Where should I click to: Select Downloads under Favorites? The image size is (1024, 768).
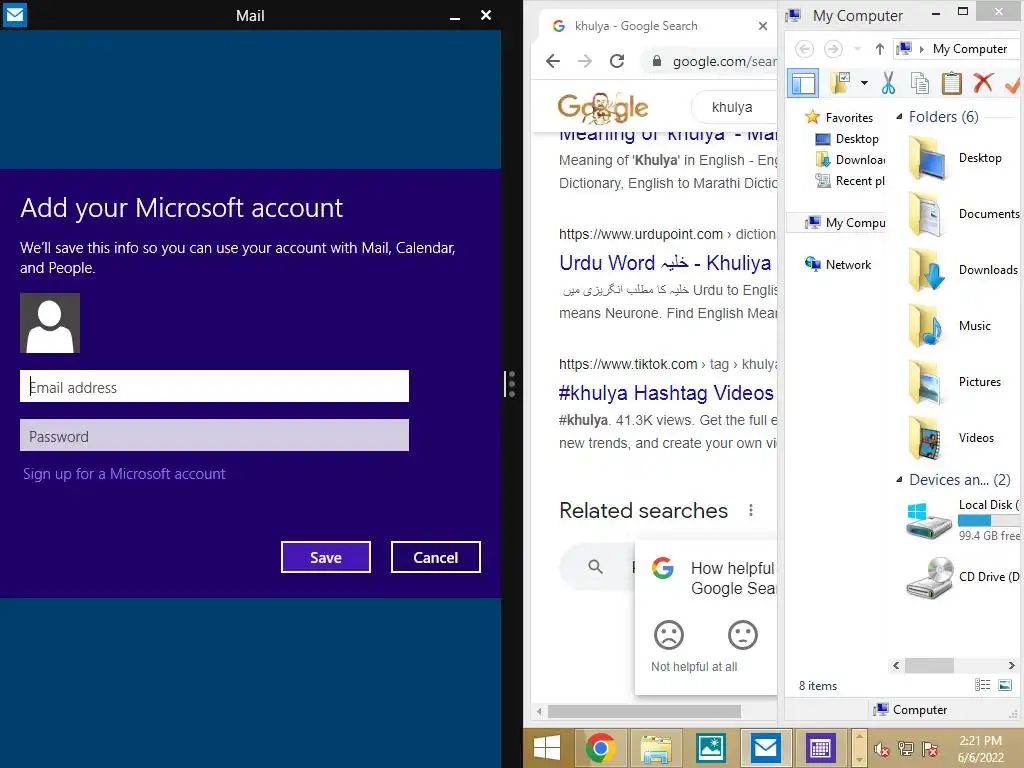click(850, 160)
